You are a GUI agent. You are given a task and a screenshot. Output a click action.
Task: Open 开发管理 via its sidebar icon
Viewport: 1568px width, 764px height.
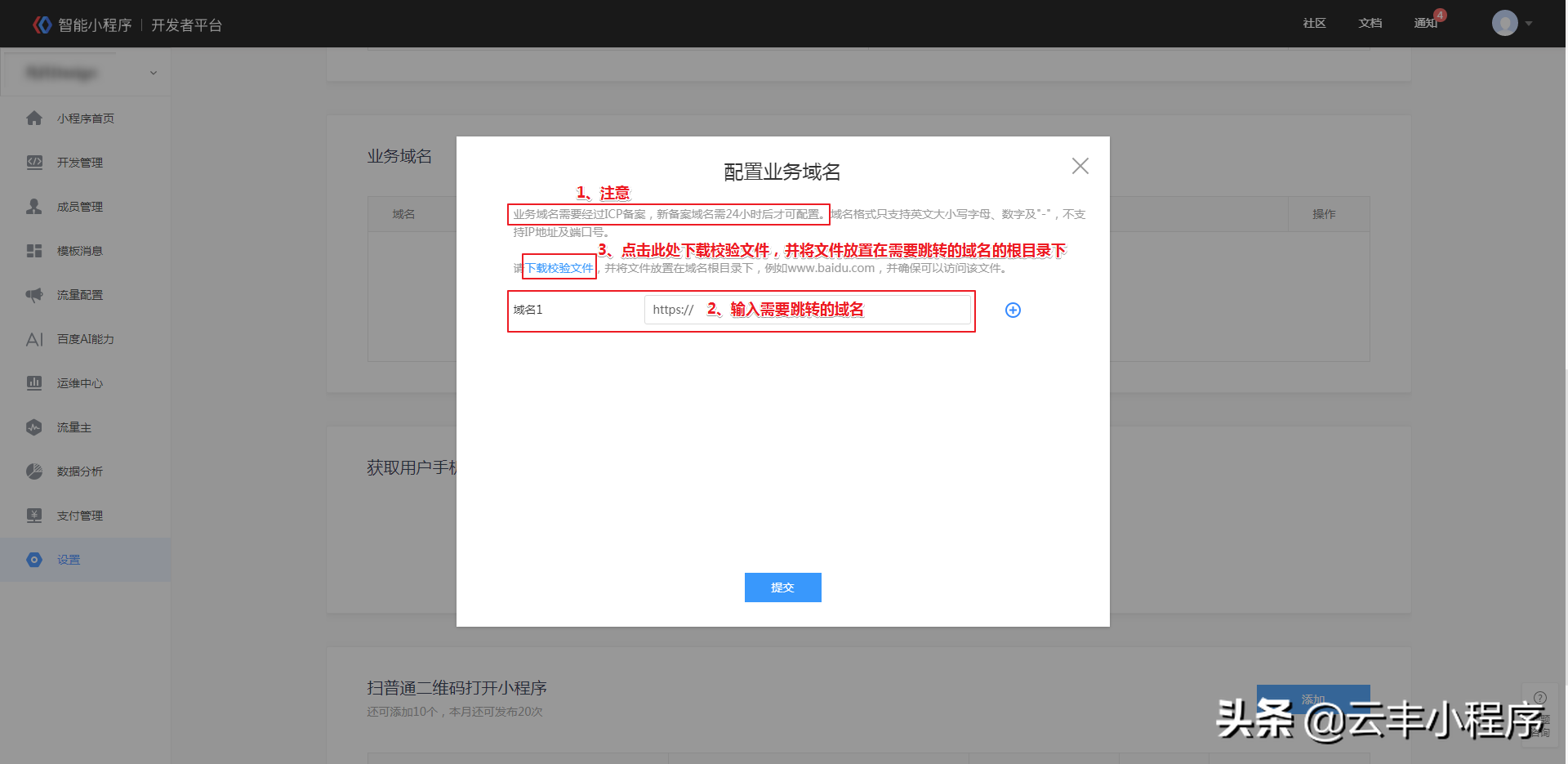(33, 162)
